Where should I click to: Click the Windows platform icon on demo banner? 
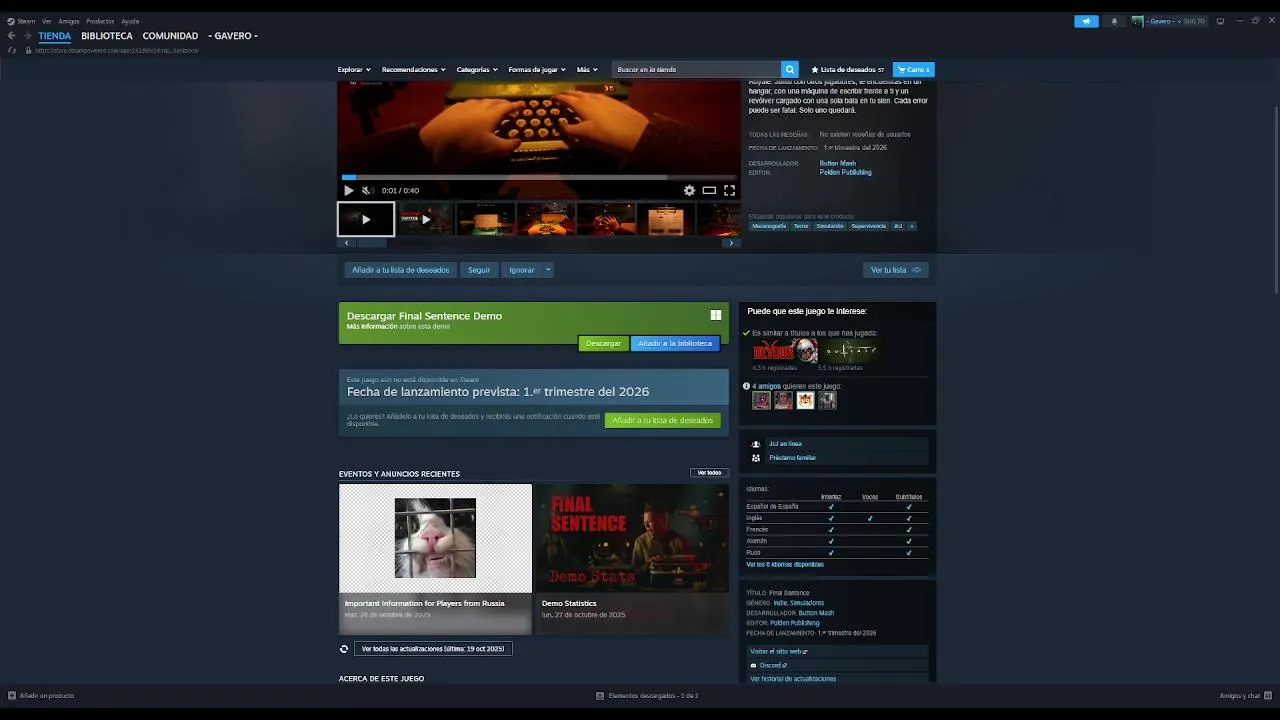coord(716,315)
